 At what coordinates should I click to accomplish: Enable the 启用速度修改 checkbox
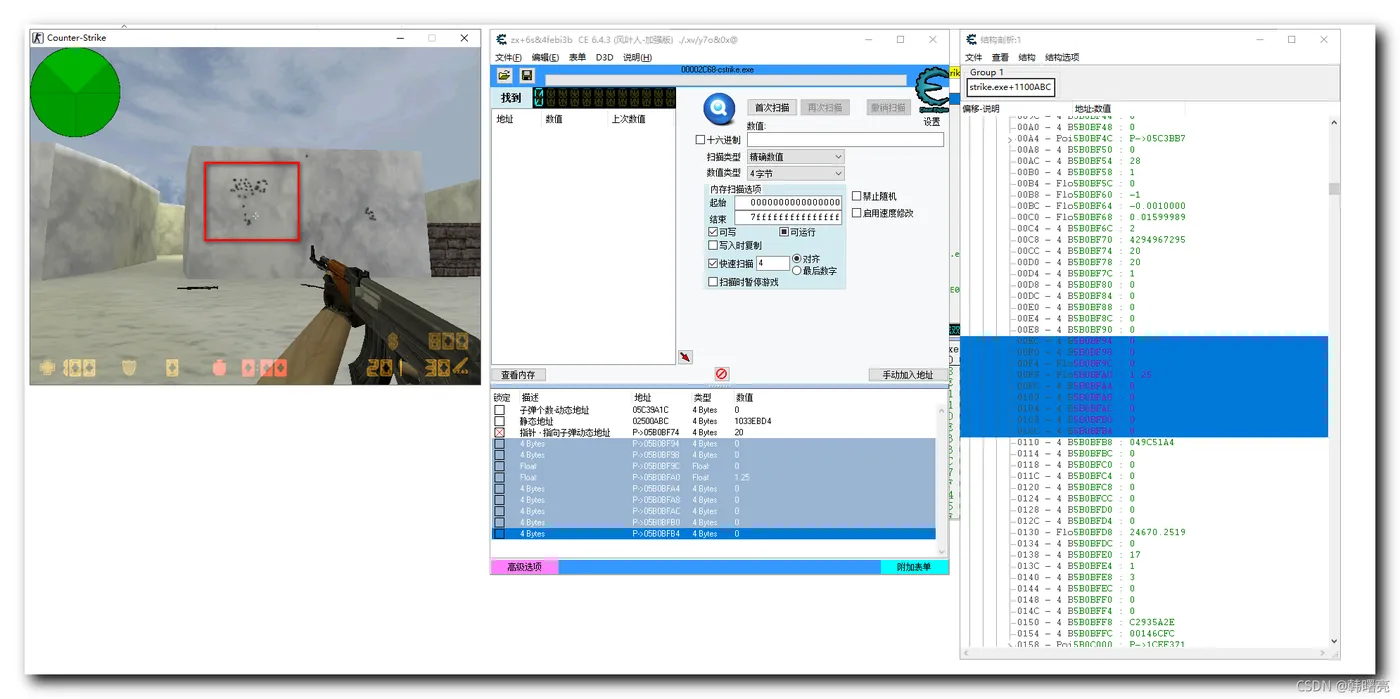tap(857, 213)
